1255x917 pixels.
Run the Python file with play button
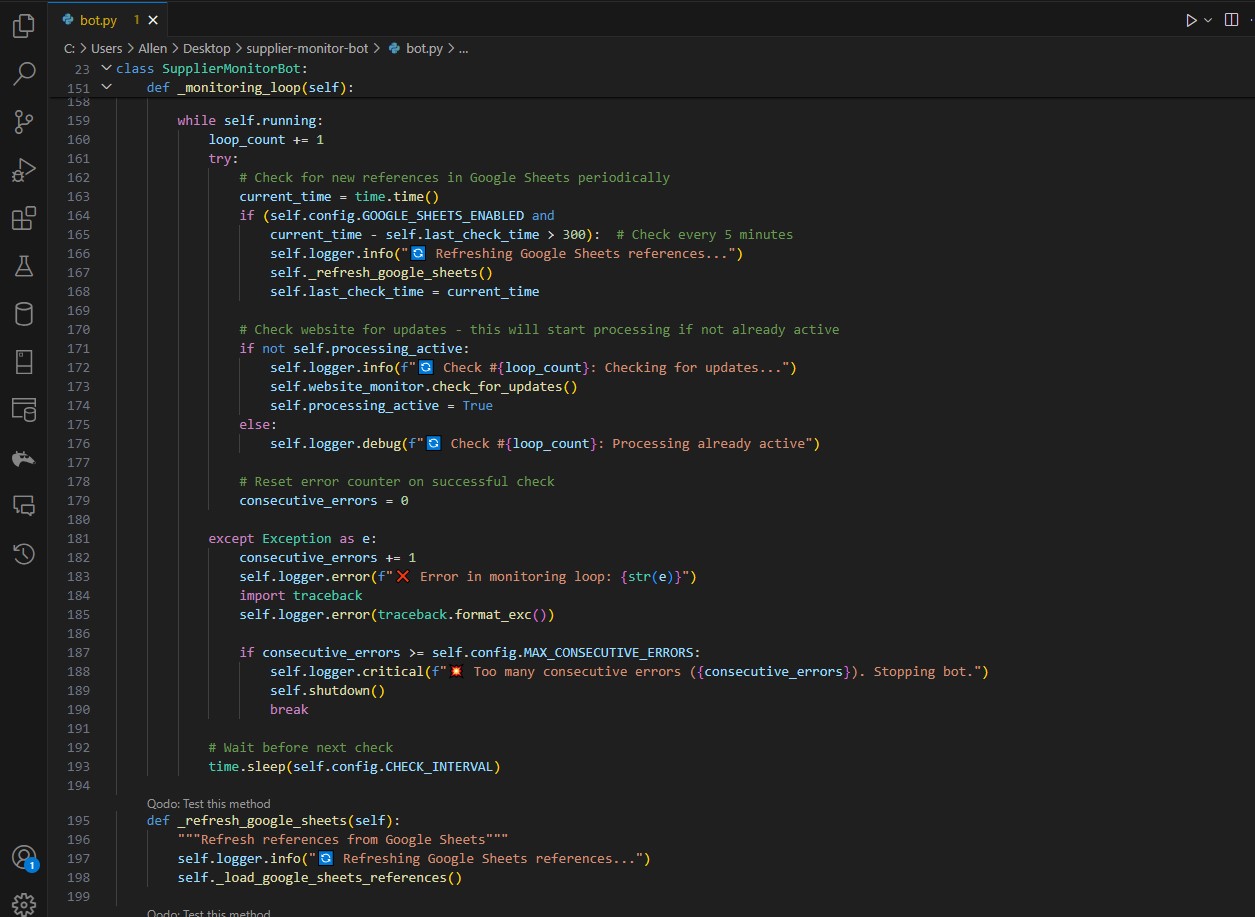click(x=1190, y=20)
